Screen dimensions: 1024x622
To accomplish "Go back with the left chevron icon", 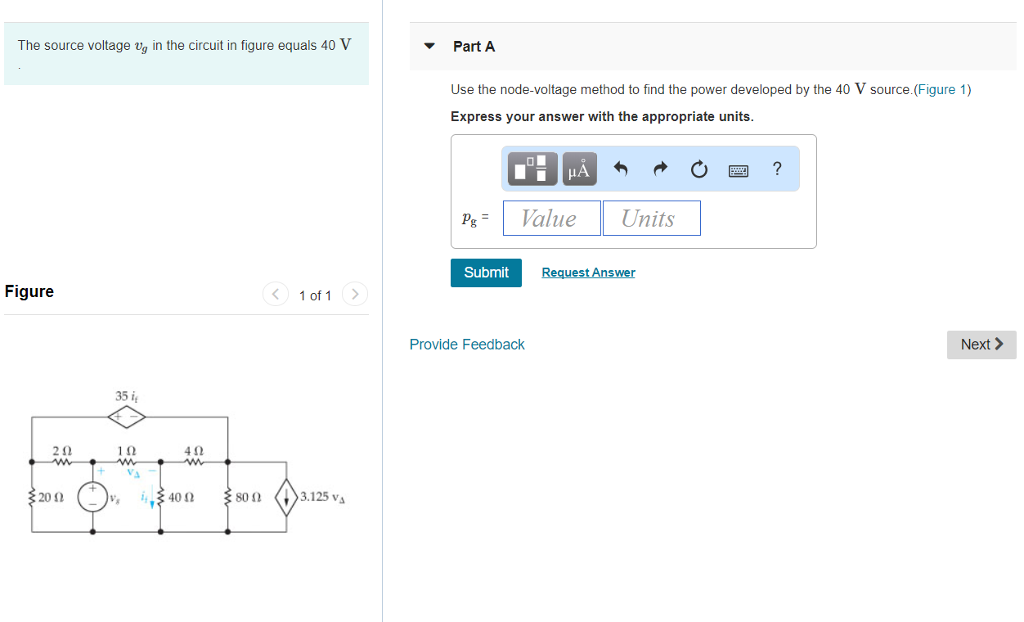I will pyautogui.click(x=275, y=294).
